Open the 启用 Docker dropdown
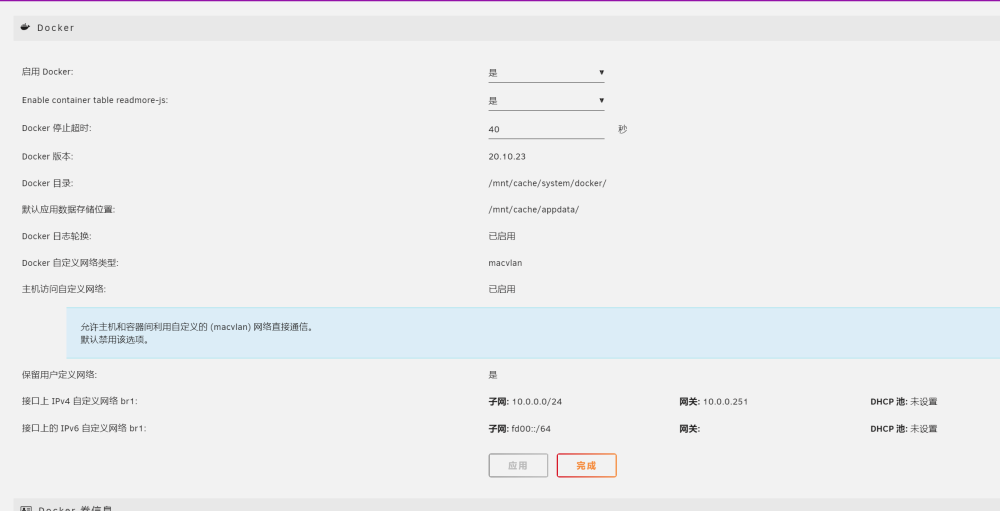 pos(546,73)
